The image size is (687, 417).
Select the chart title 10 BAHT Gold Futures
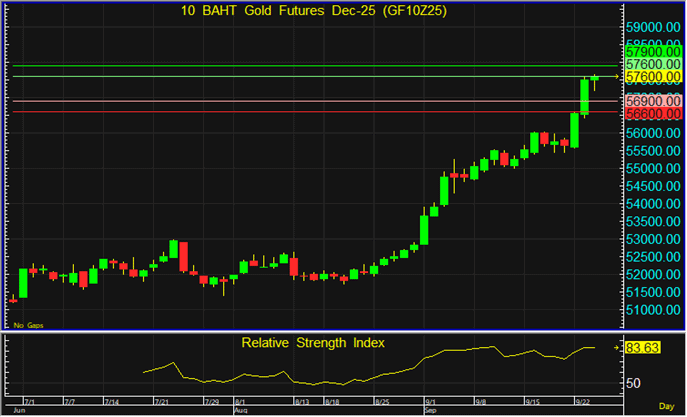[312, 11]
